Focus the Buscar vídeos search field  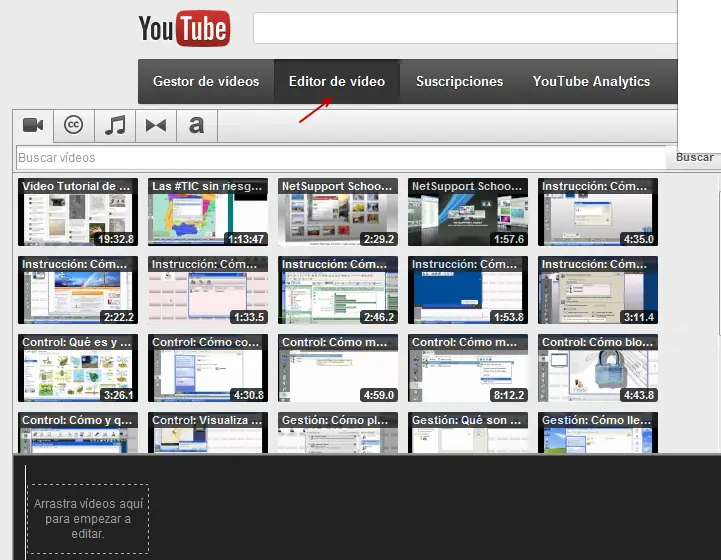(x=340, y=158)
